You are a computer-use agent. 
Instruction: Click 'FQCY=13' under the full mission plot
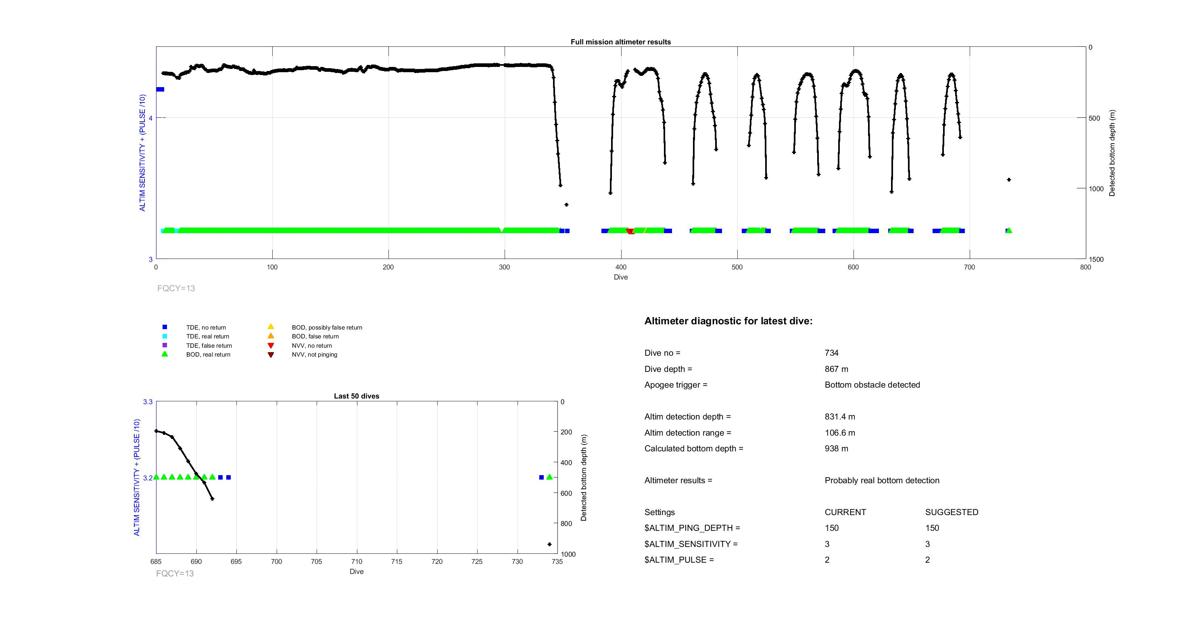[x=176, y=288]
